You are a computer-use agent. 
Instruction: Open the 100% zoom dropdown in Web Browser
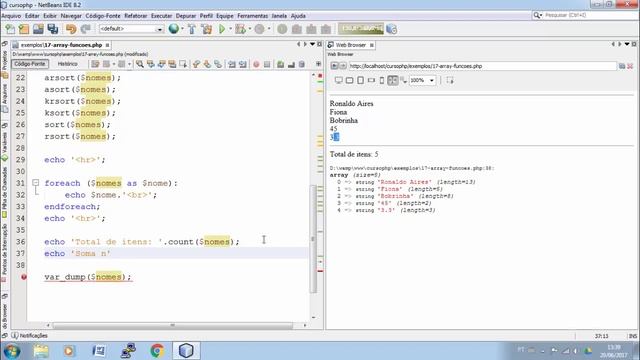click(x=422, y=80)
